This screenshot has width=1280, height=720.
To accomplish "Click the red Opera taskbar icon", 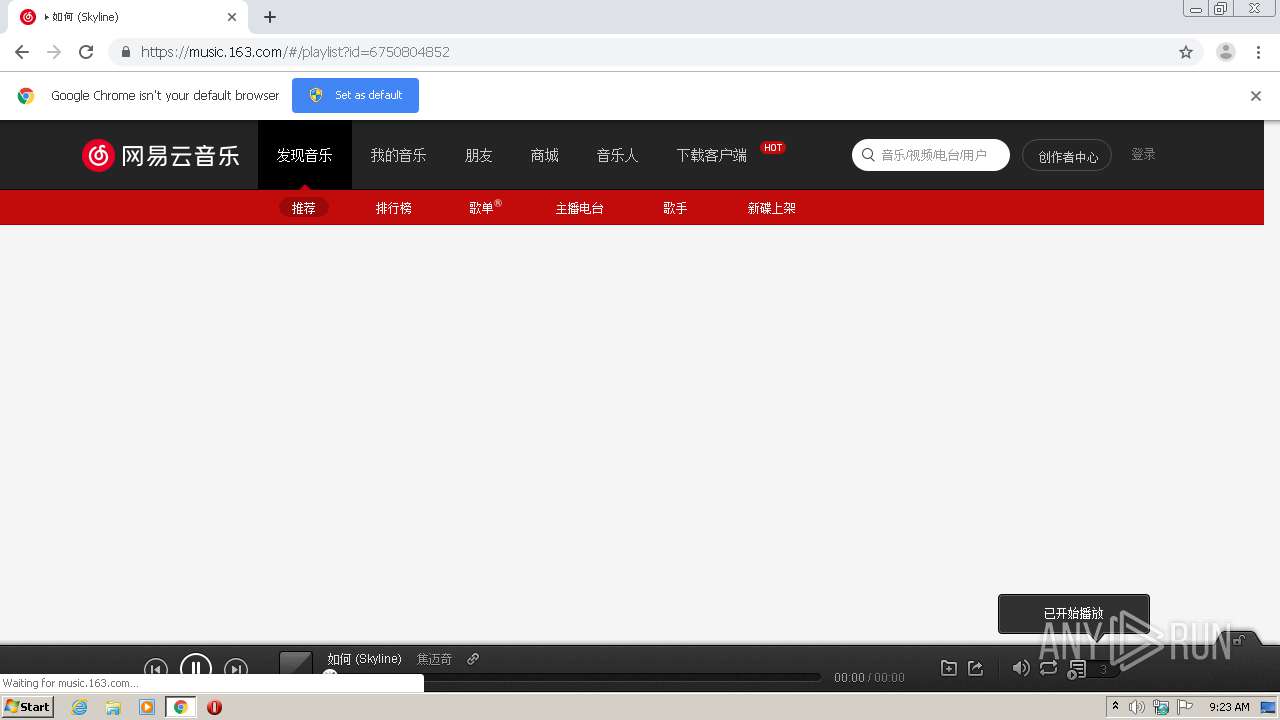I will (x=214, y=707).
